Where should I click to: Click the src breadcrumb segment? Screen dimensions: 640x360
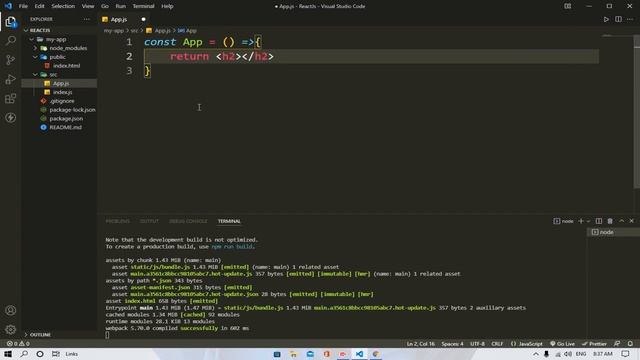point(134,31)
